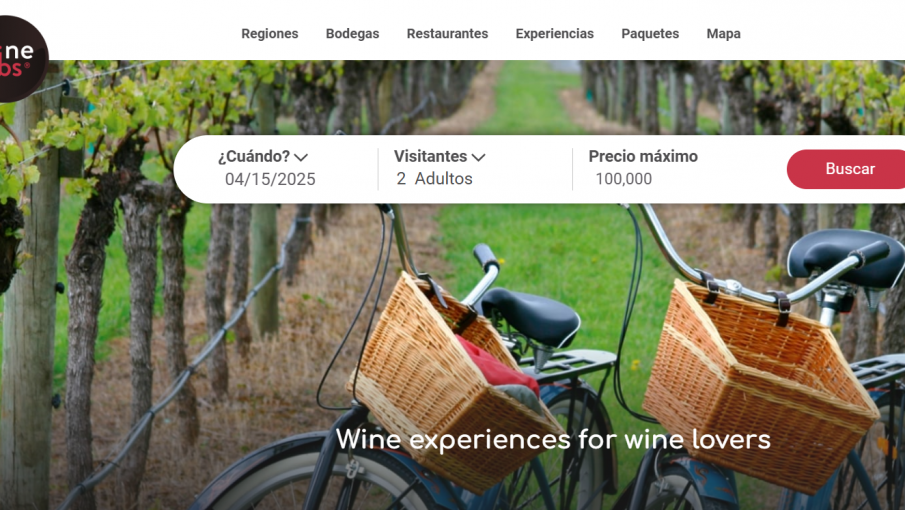Open the Mapa link
This screenshot has width=905, height=510.
723,33
